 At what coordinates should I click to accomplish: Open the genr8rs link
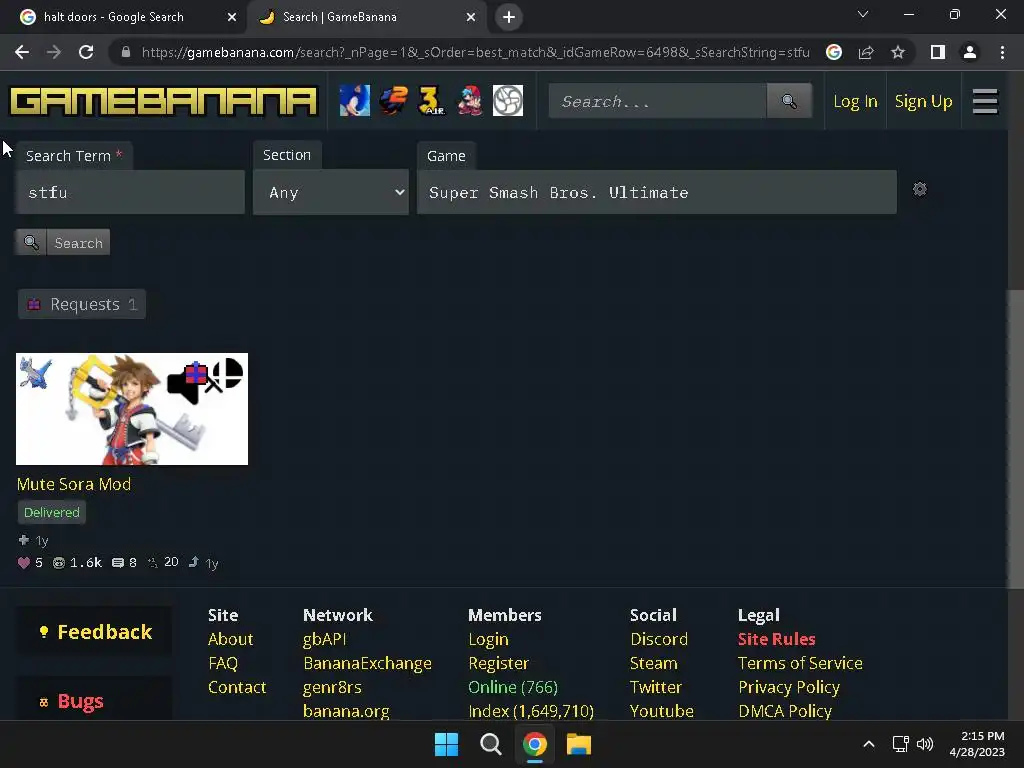click(332, 687)
